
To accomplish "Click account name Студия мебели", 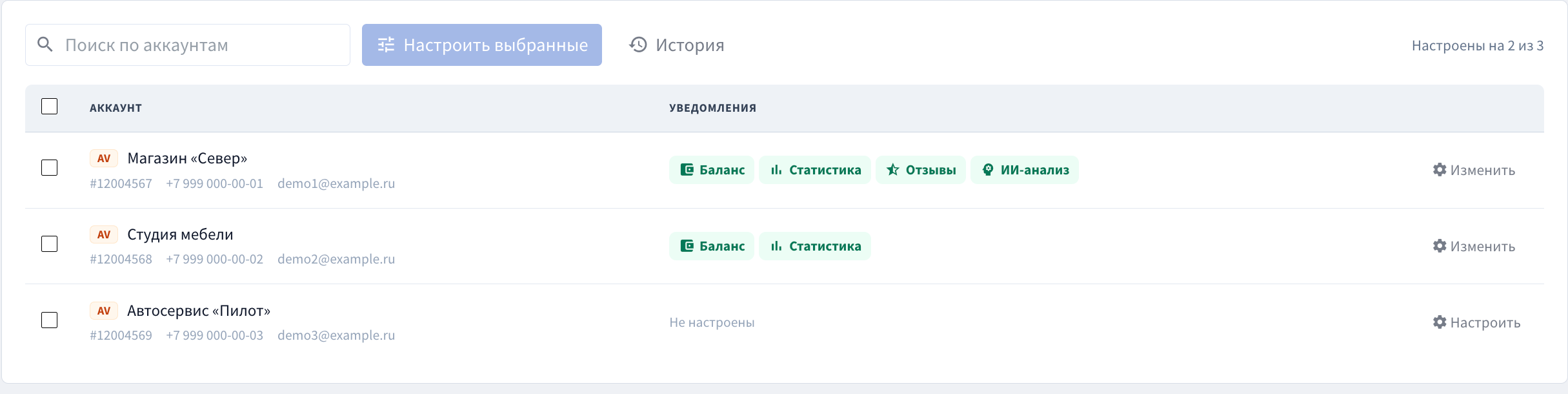I will 180,234.
